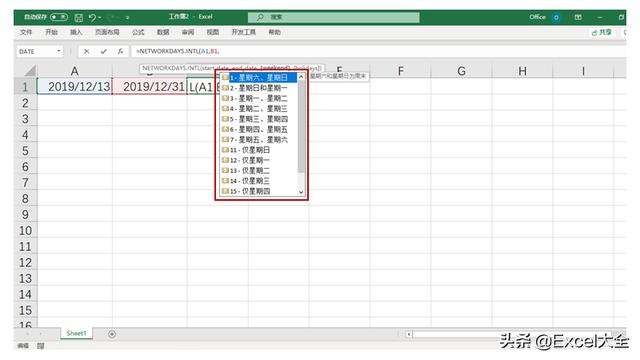The image size is (640, 360).
Task: Click the Save icon in title bar
Action: click(x=79, y=17)
